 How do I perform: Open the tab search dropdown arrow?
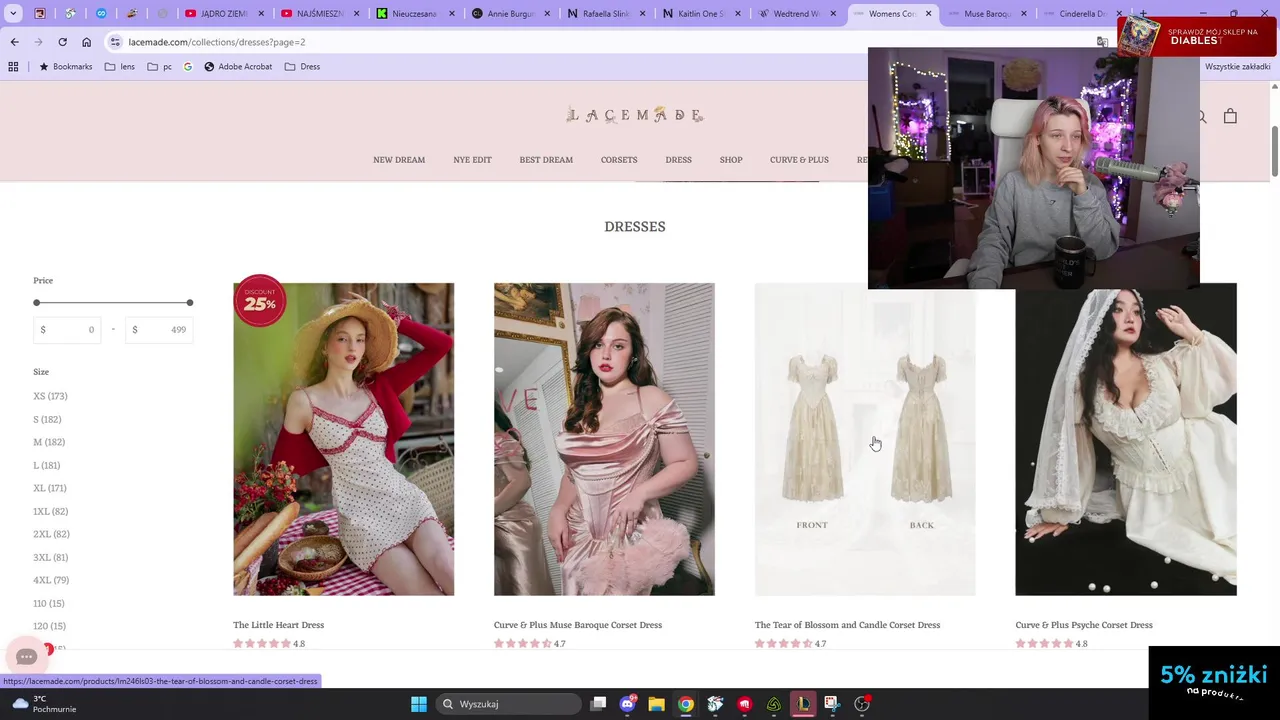[x=13, y=14]
